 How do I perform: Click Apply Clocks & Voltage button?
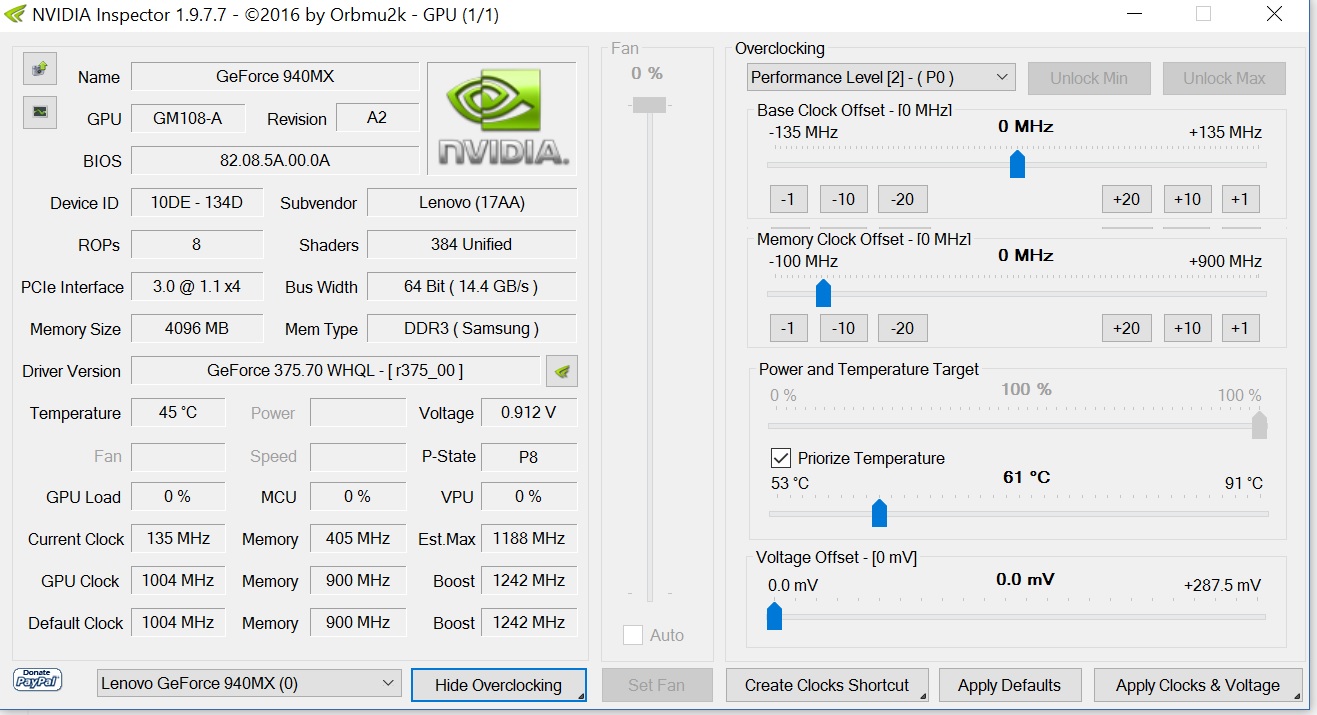[1198, 685]
